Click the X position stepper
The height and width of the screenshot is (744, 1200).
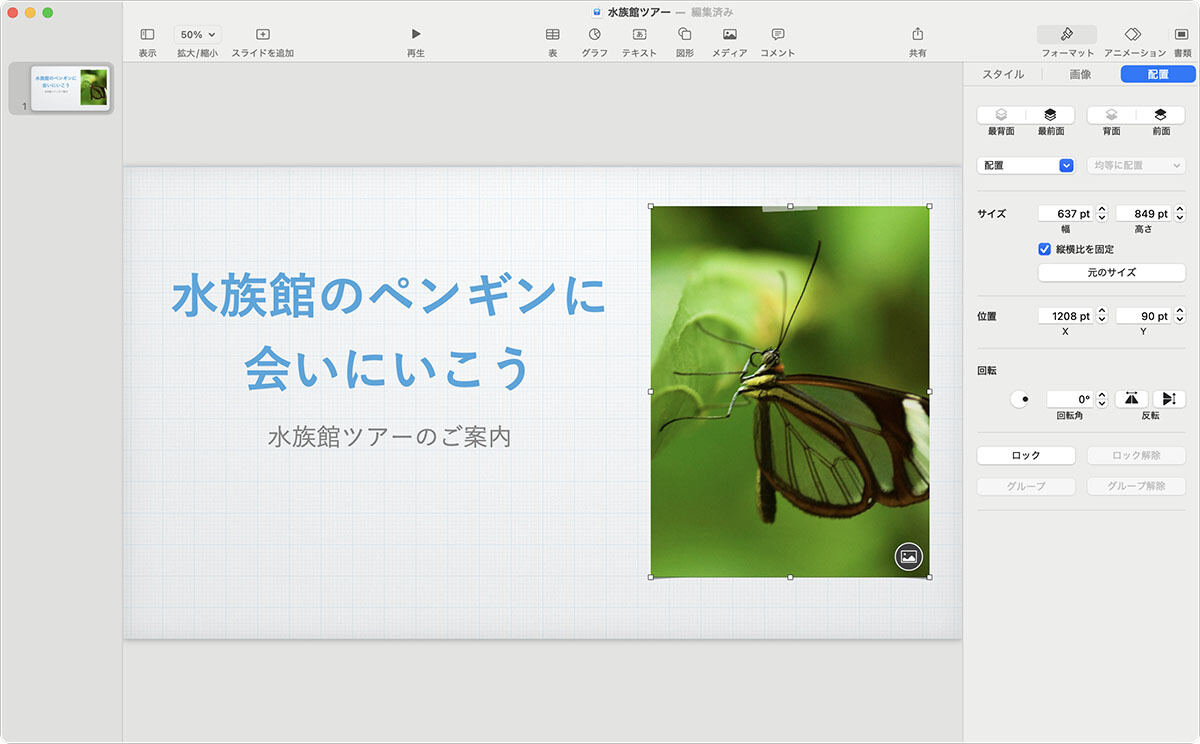(1102, 316)
